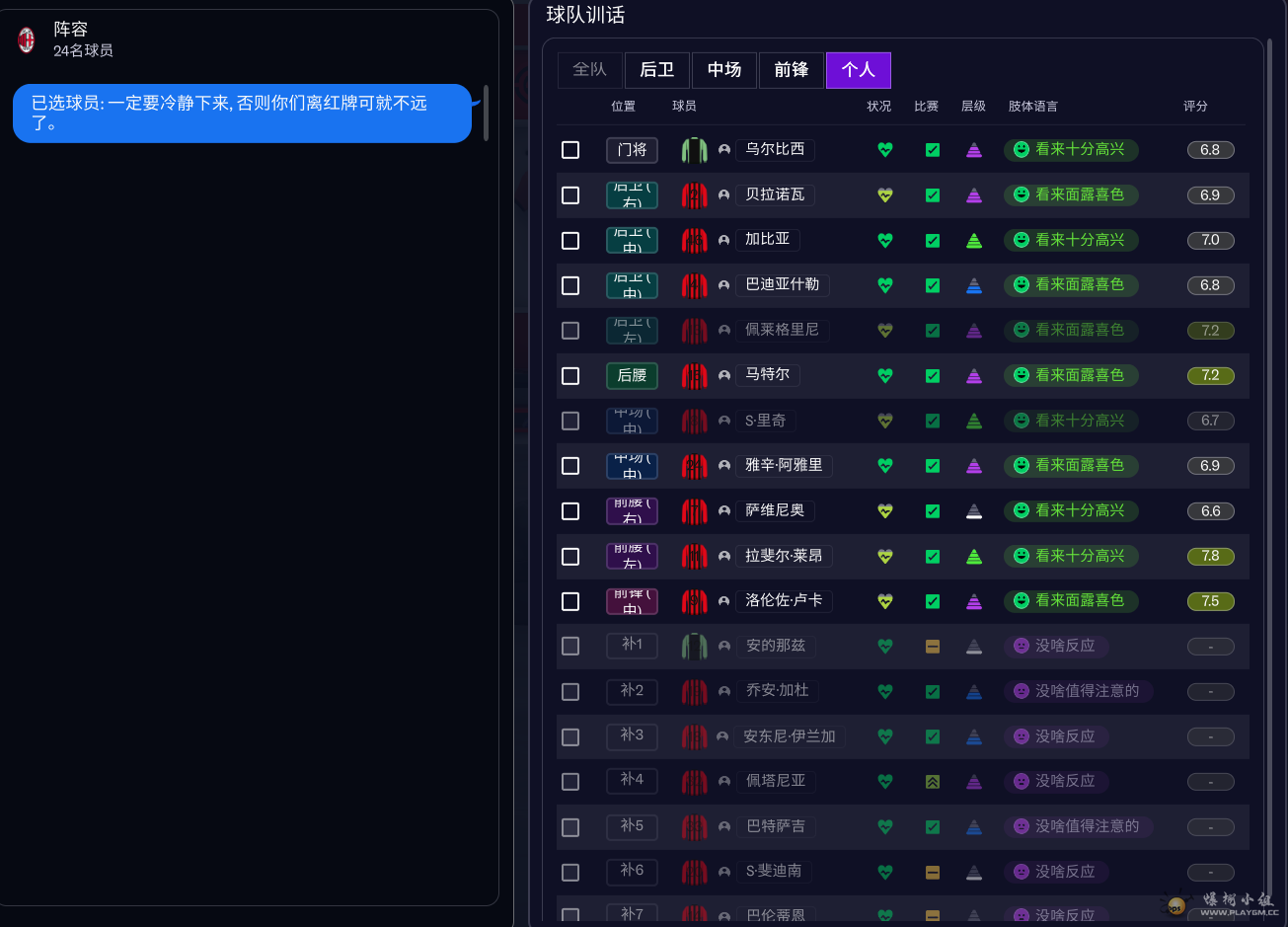Sort by the 状况 column header
This screenshot has height=927, width=1288.
(878, 106)
